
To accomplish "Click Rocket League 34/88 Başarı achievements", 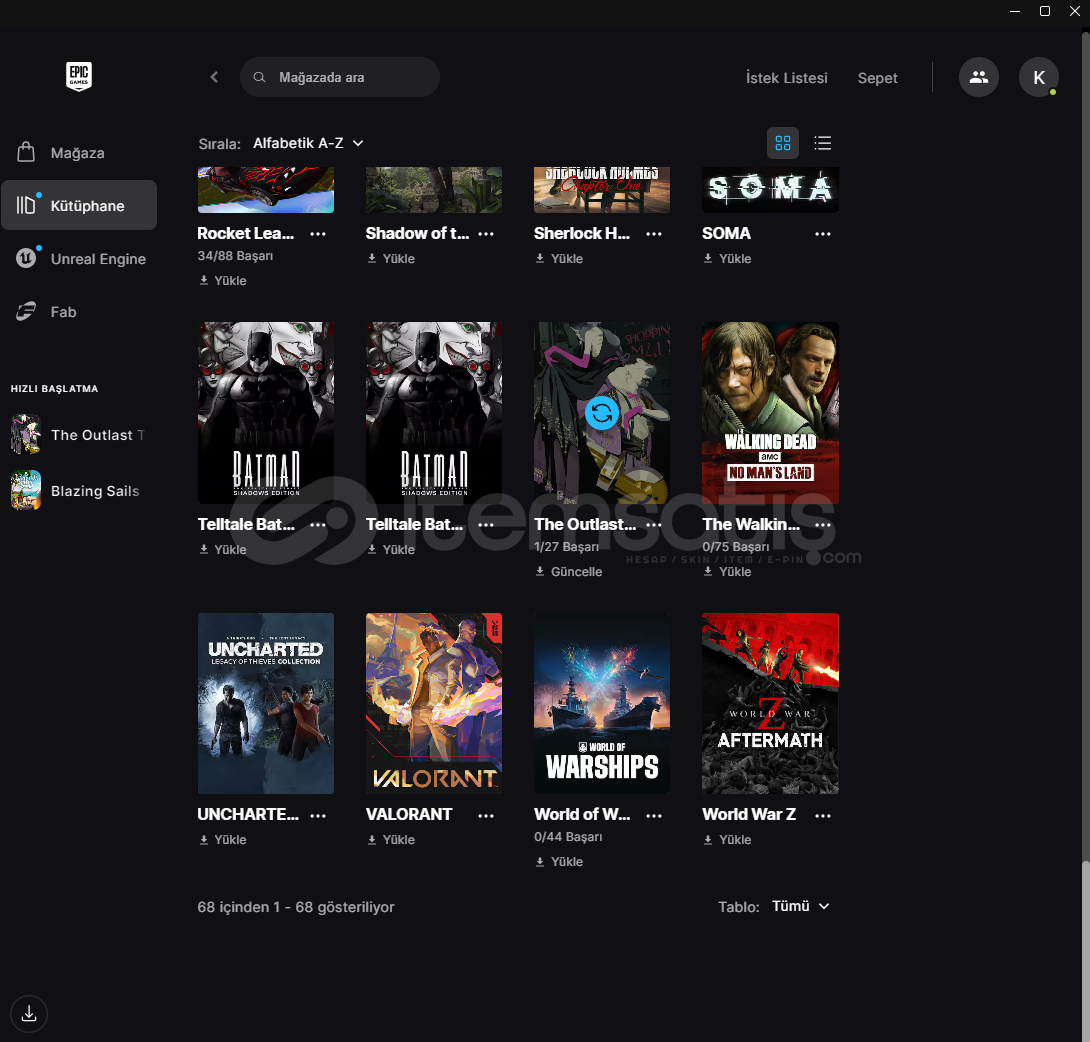I will tap(236, 256).
